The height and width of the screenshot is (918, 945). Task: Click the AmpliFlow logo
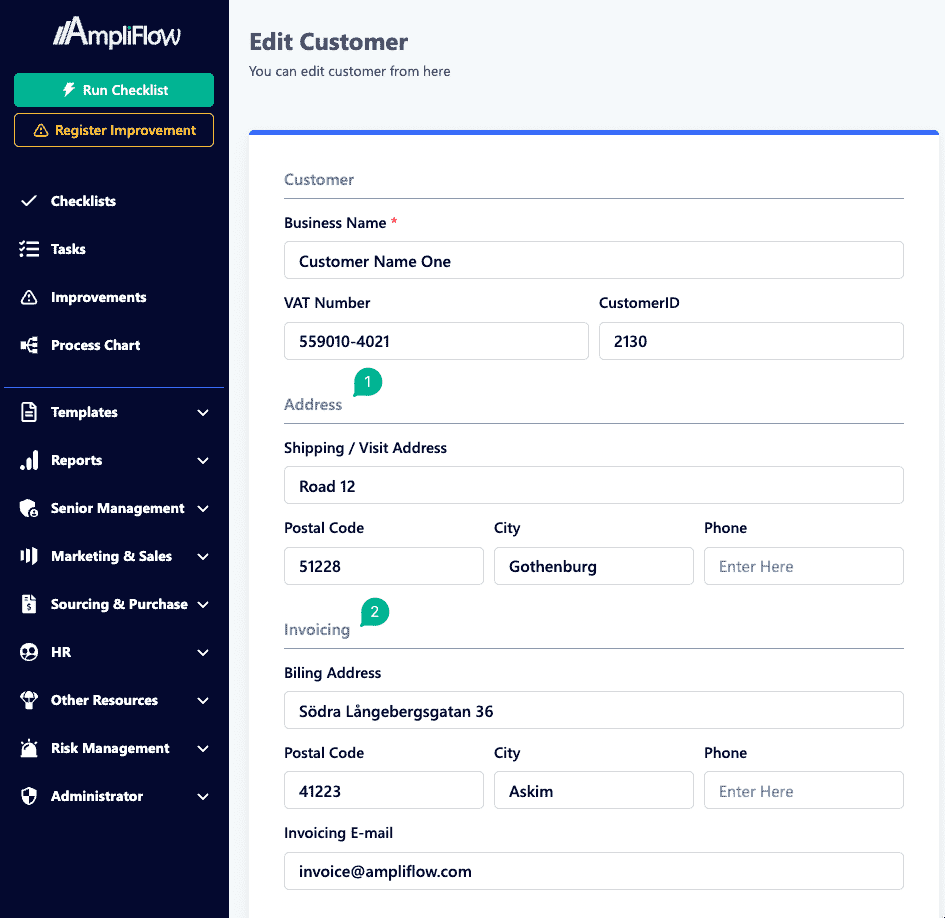117,35
